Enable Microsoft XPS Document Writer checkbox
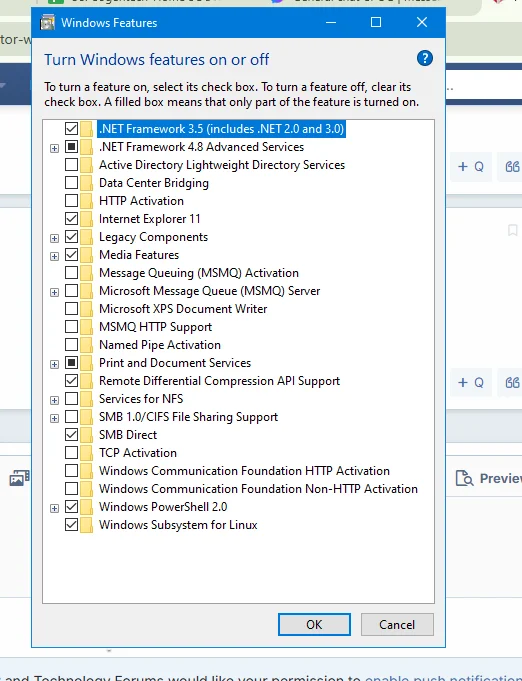The height and width of the screenshot is (681, 522). pos(71,309)
